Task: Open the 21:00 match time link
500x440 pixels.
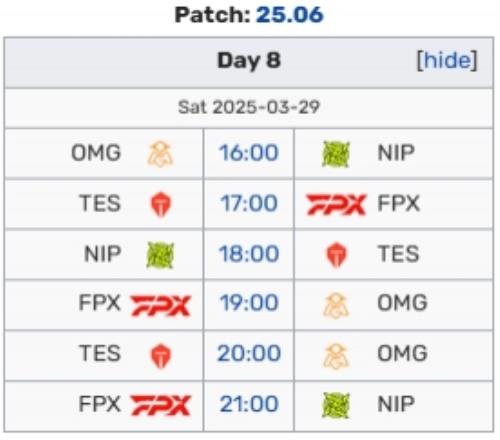Action: [x=249, y=404]
